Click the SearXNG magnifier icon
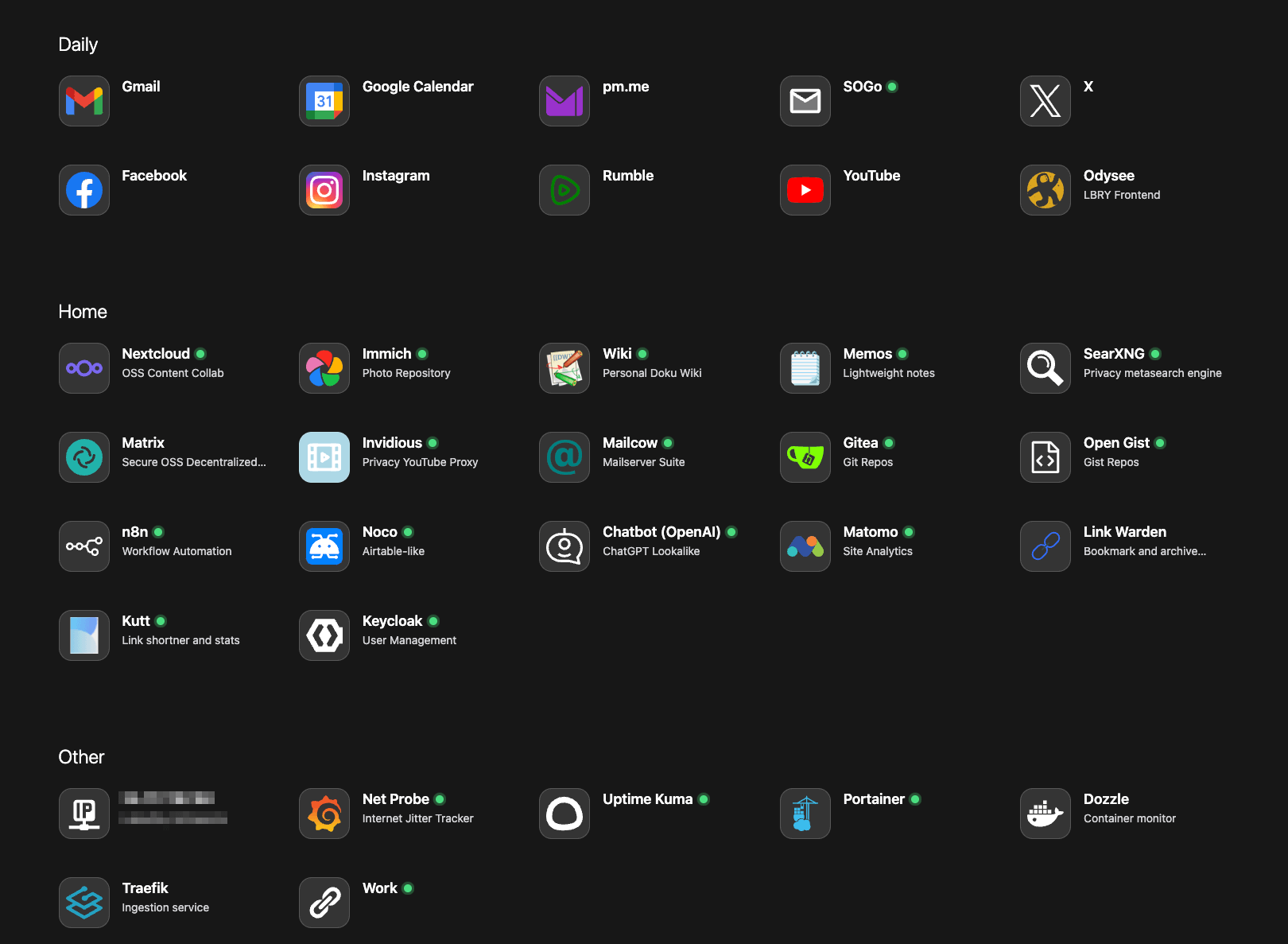The height and width of the screenshot is (944, 1288). [1046, 368]
